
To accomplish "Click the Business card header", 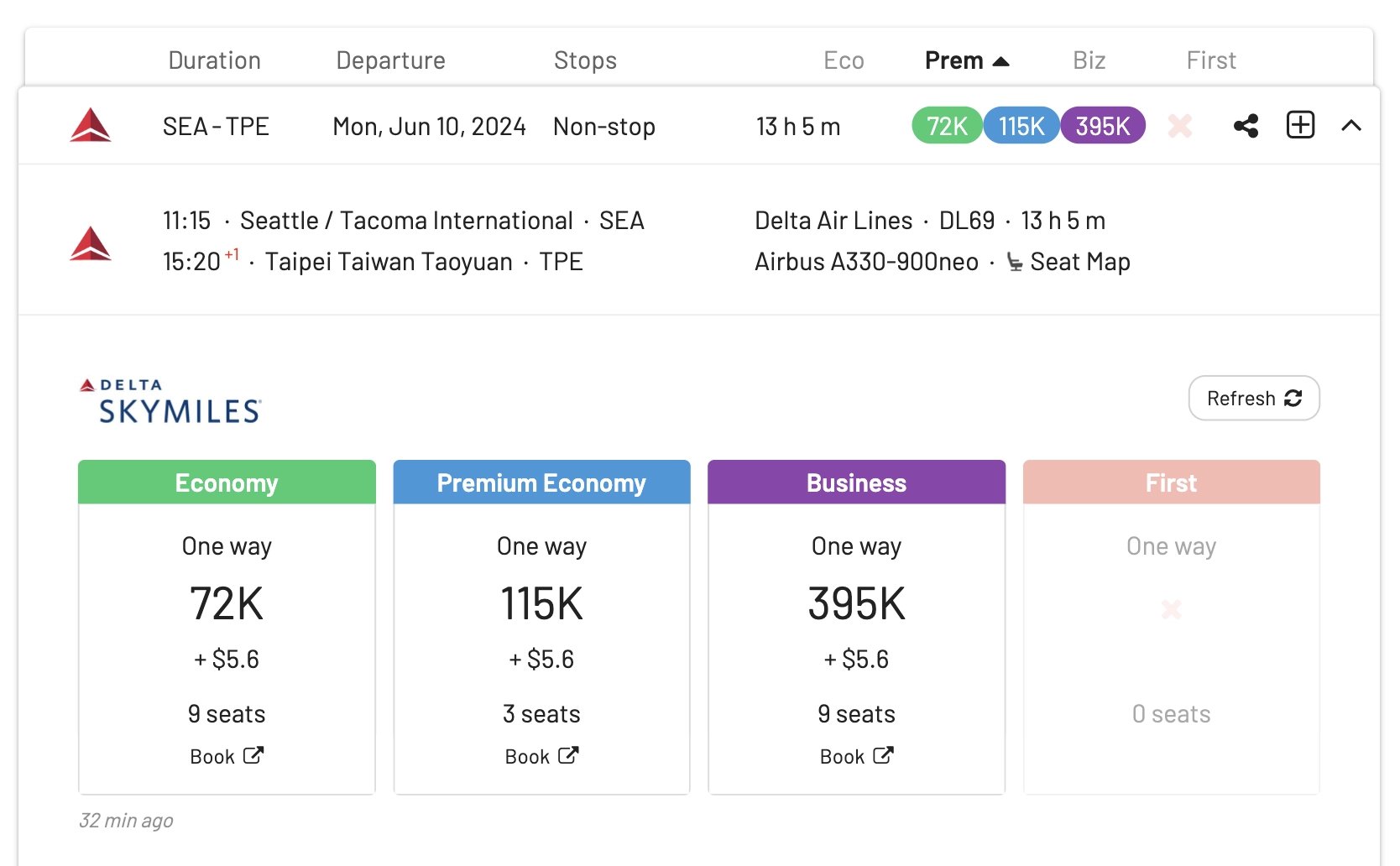I will pos(856,483).
